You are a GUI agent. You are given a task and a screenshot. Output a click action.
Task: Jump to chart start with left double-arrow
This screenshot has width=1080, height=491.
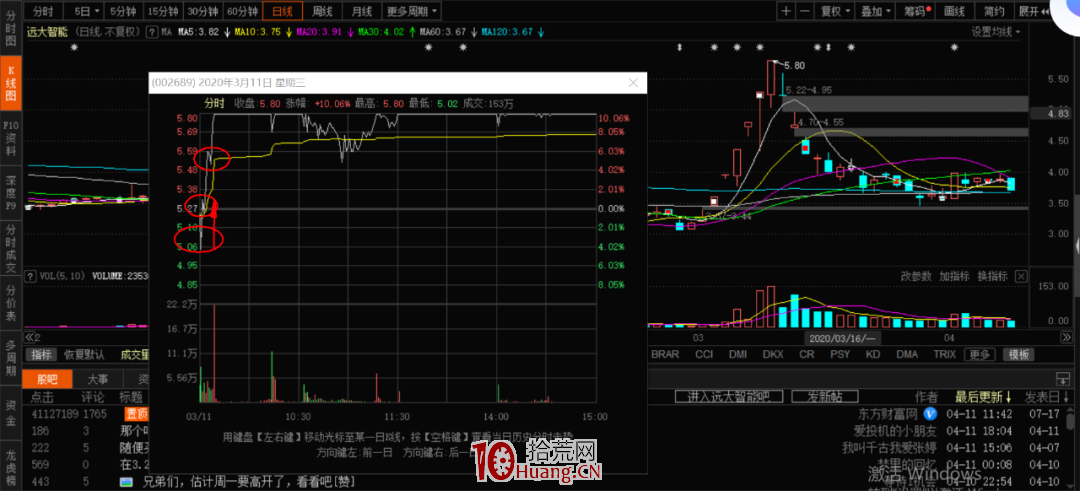(x=30, y=337)
